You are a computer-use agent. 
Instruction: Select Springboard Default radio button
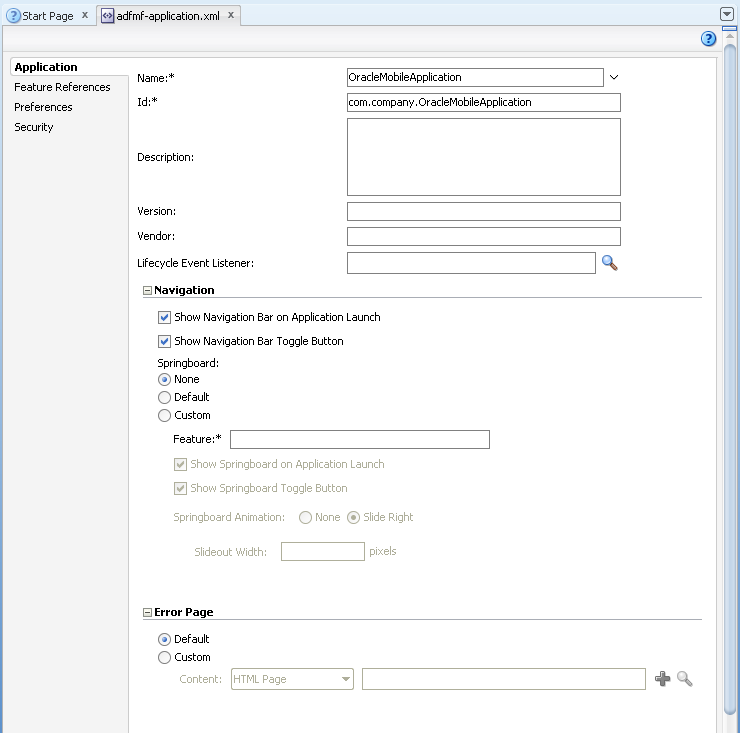pos(164,397)
